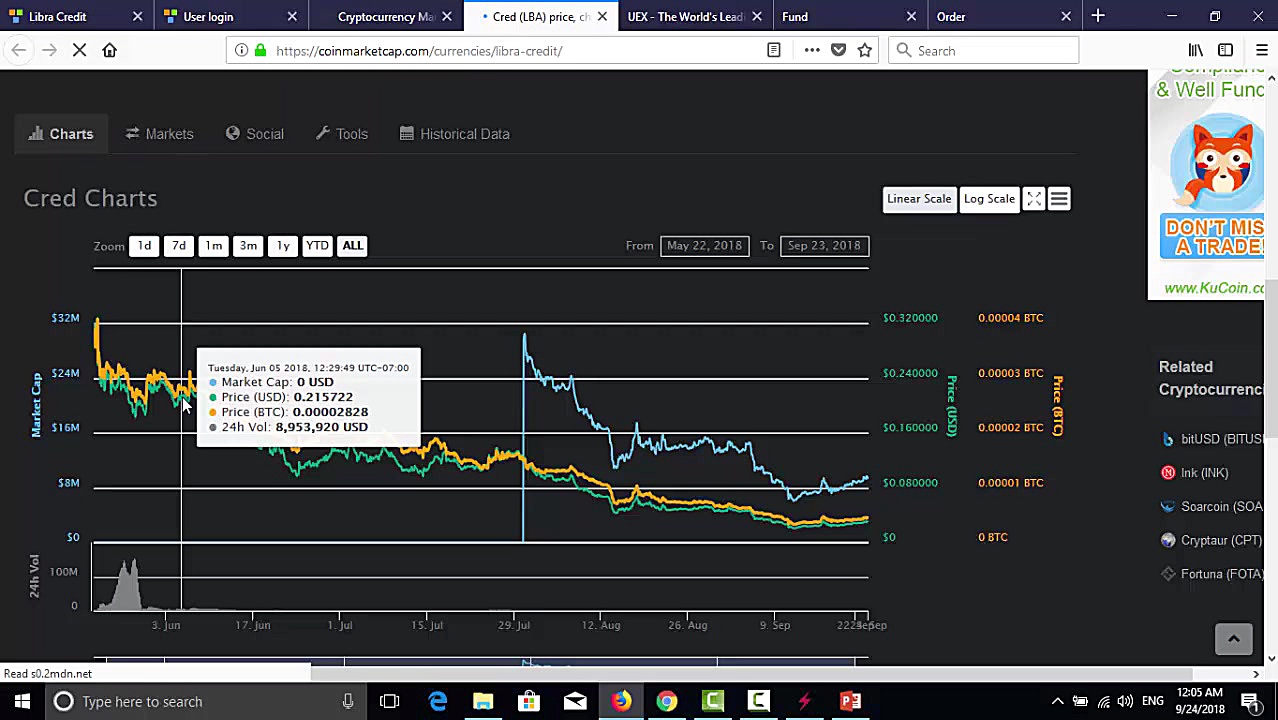
Task: Open Google Chrome from taskbar
Action: [667, 701]
